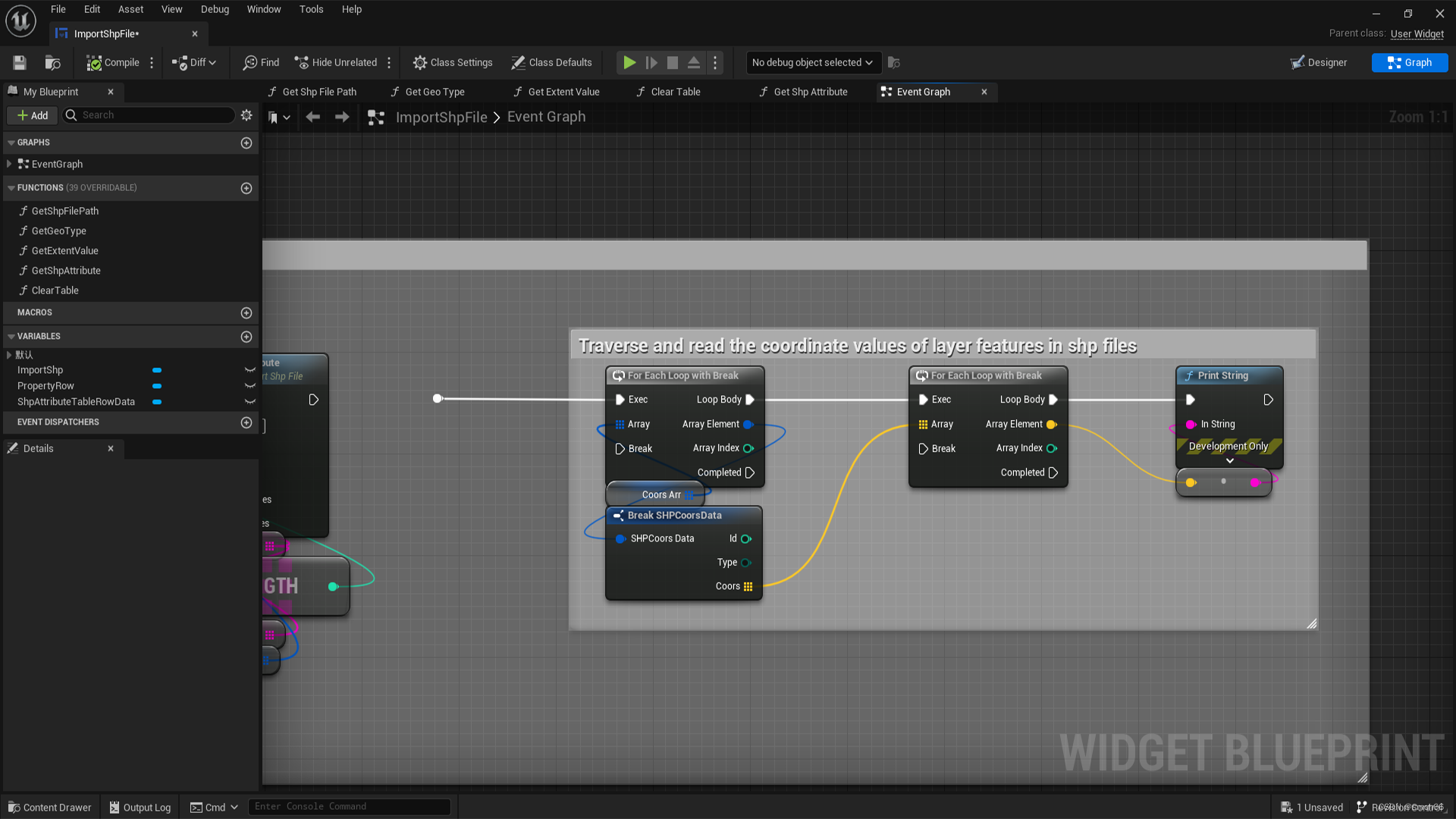The image size is (1456, 819).
Task: Open the Window menu
Action: pyautogui.click(x=263, y=9)
